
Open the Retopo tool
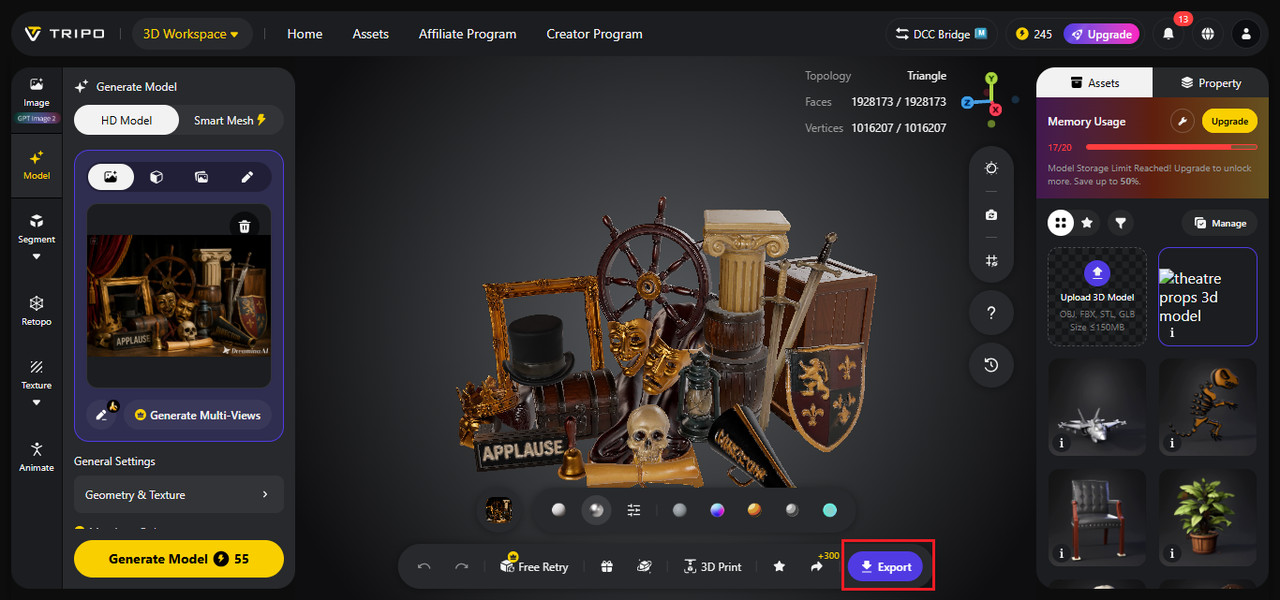[37, 310]
